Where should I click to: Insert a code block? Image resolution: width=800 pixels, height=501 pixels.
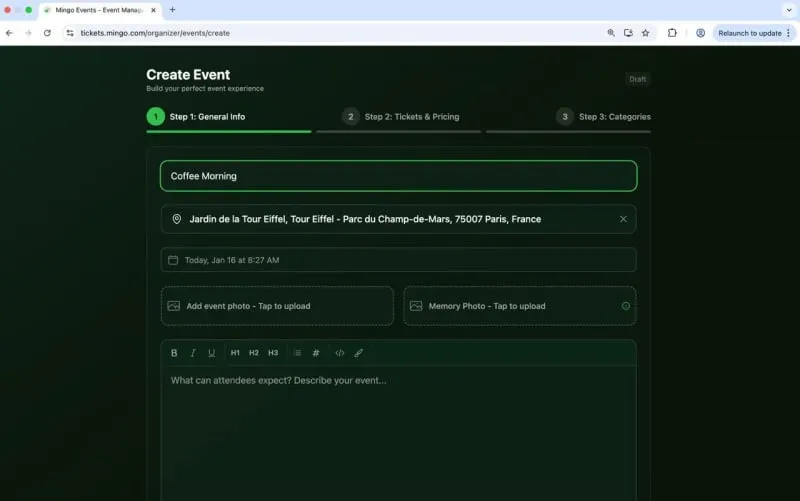click(x=340, y=353)
